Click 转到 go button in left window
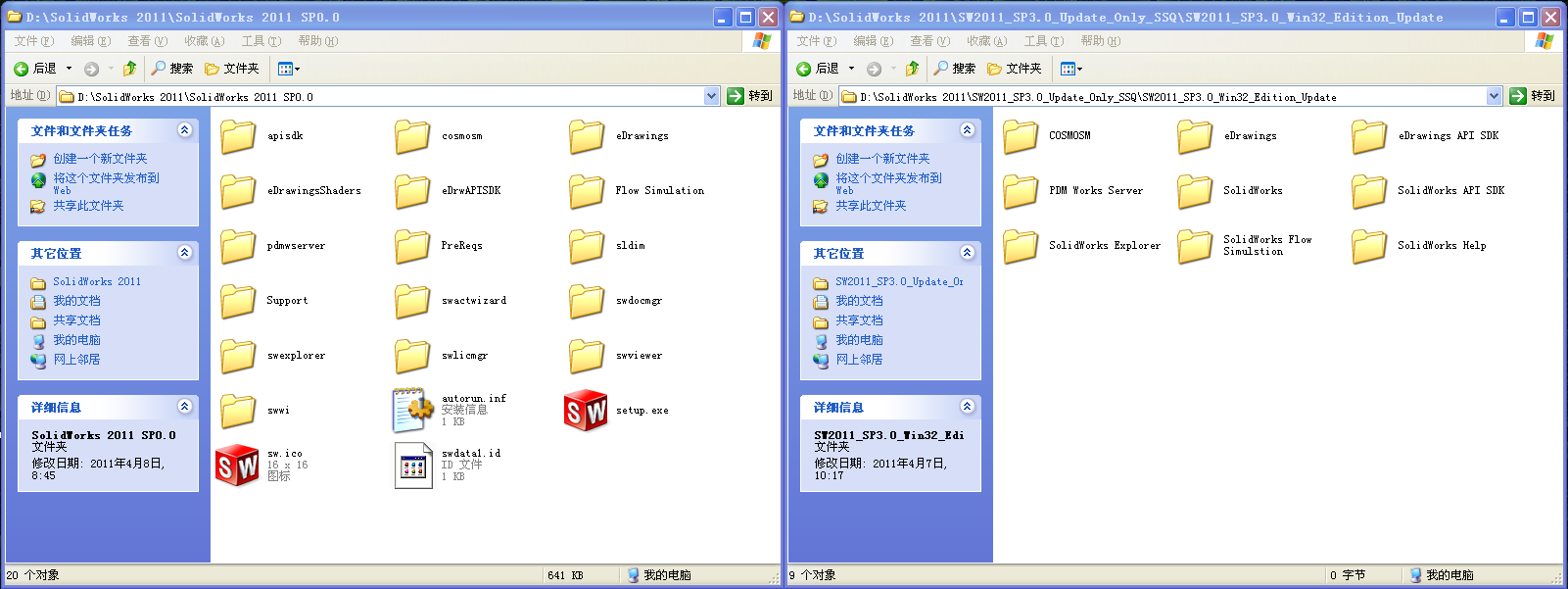This screenshot has width=1568, height=589. tap(750, 96)
